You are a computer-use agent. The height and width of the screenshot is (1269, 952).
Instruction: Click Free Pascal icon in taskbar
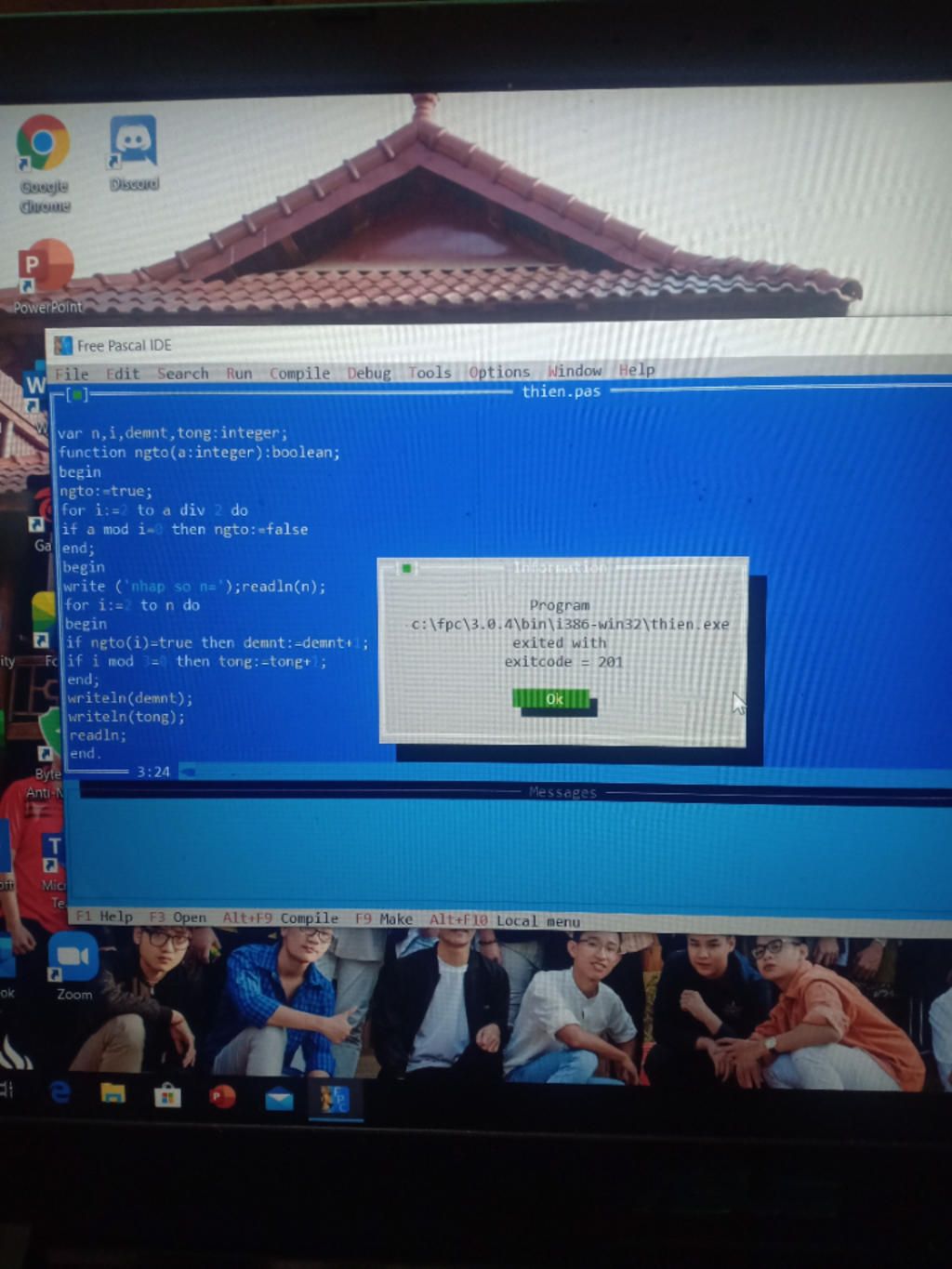[x=335, y=1100]
